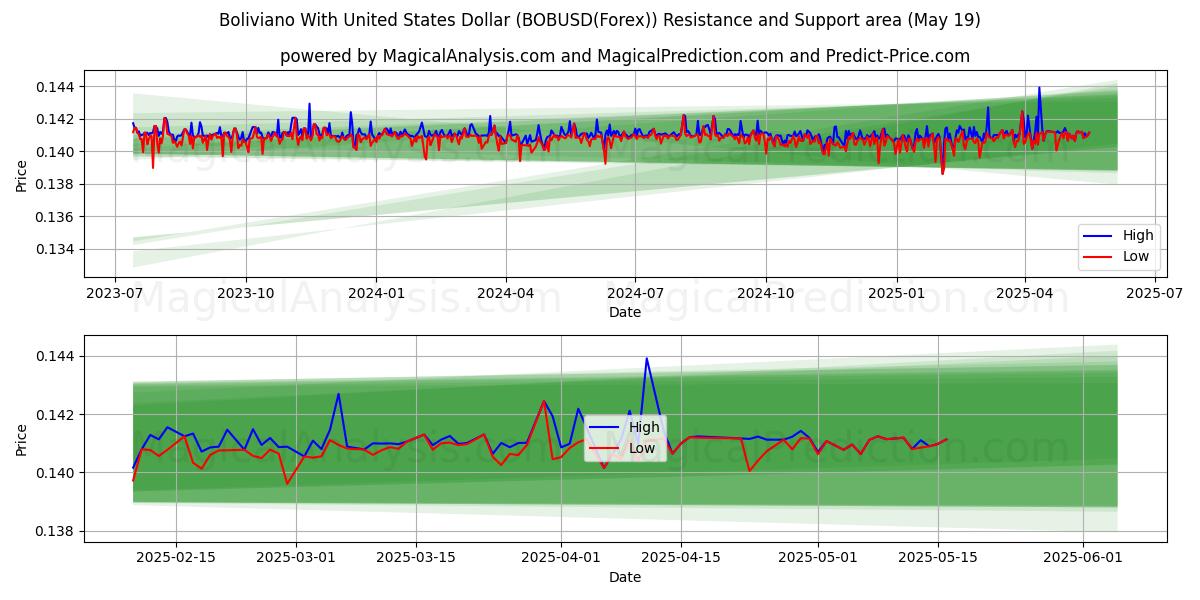
Task: Click the 0.138 y-axis tick in the lower chart
Action: point(56,531)
